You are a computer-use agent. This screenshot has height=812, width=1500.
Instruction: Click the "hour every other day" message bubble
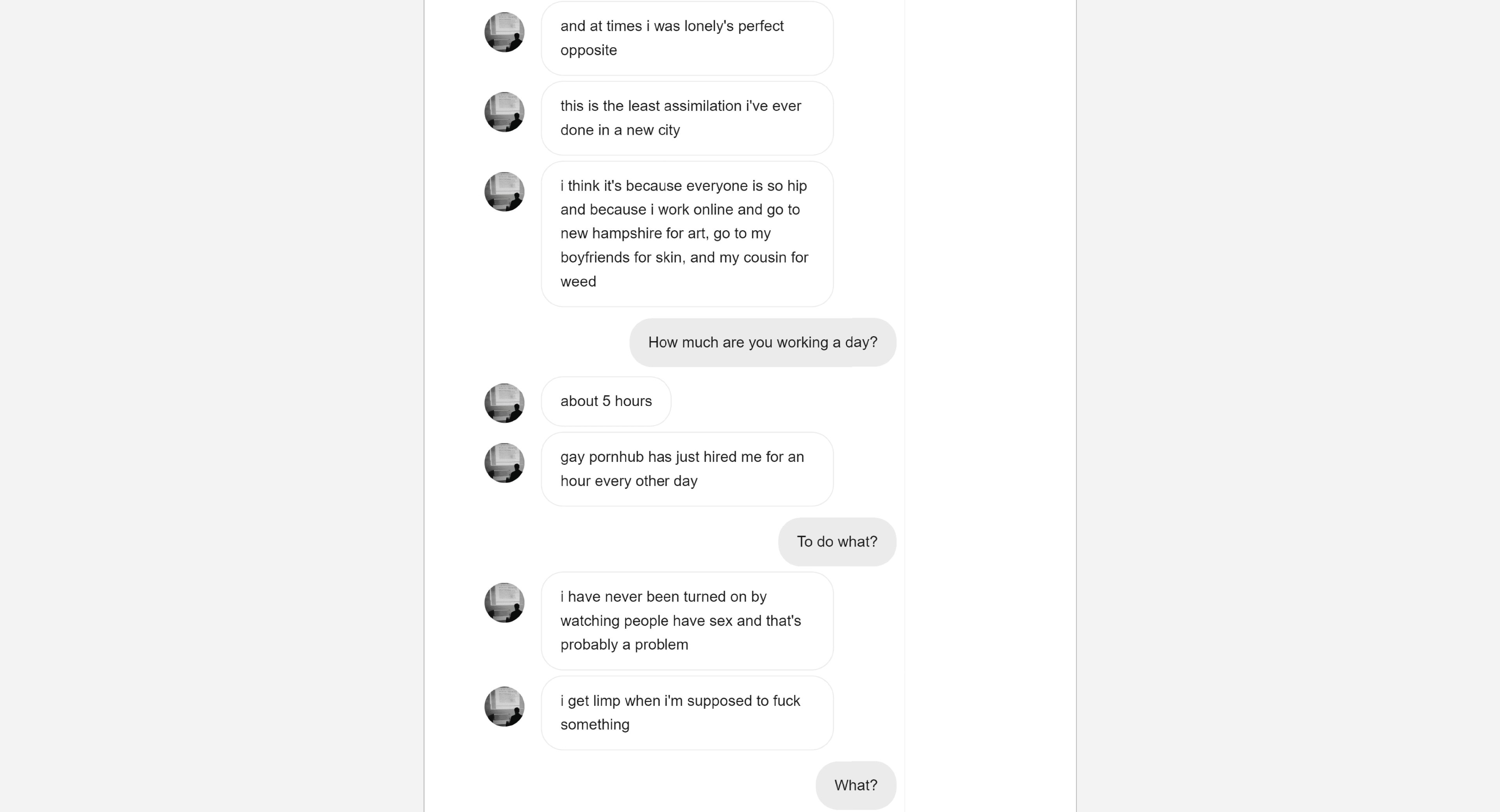(x=687, y=469)
